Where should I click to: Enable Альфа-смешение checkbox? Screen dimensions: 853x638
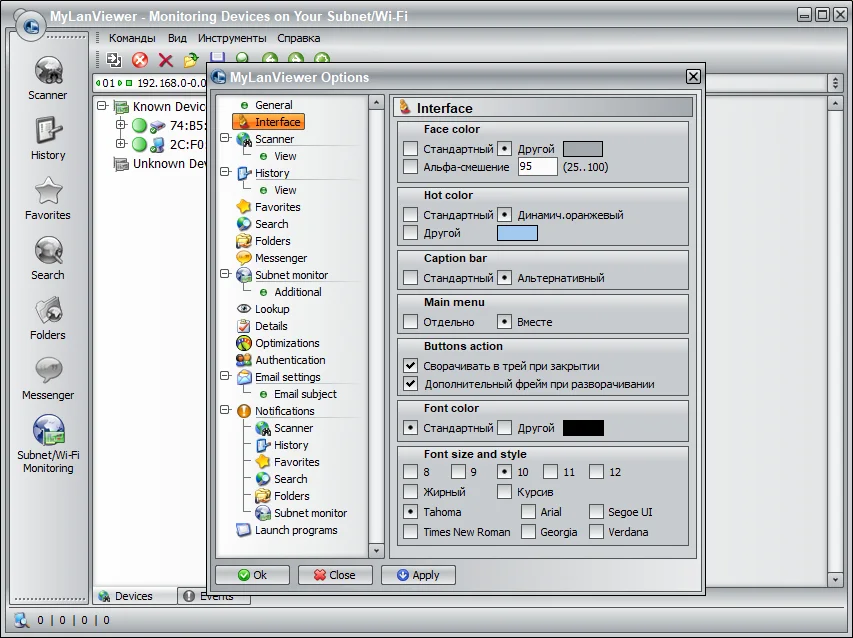pyautogui.click(x=411, y=166)
